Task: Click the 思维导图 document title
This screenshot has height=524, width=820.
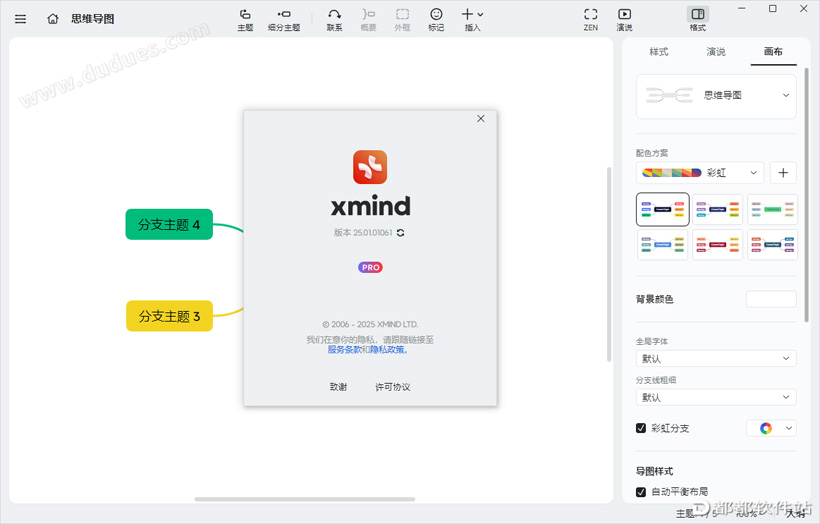Action: 93,19
